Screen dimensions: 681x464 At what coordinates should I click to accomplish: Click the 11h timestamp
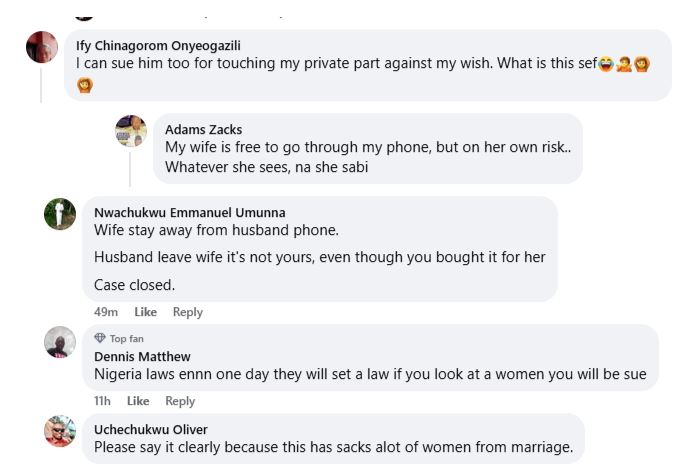click(x=102, y=401)
